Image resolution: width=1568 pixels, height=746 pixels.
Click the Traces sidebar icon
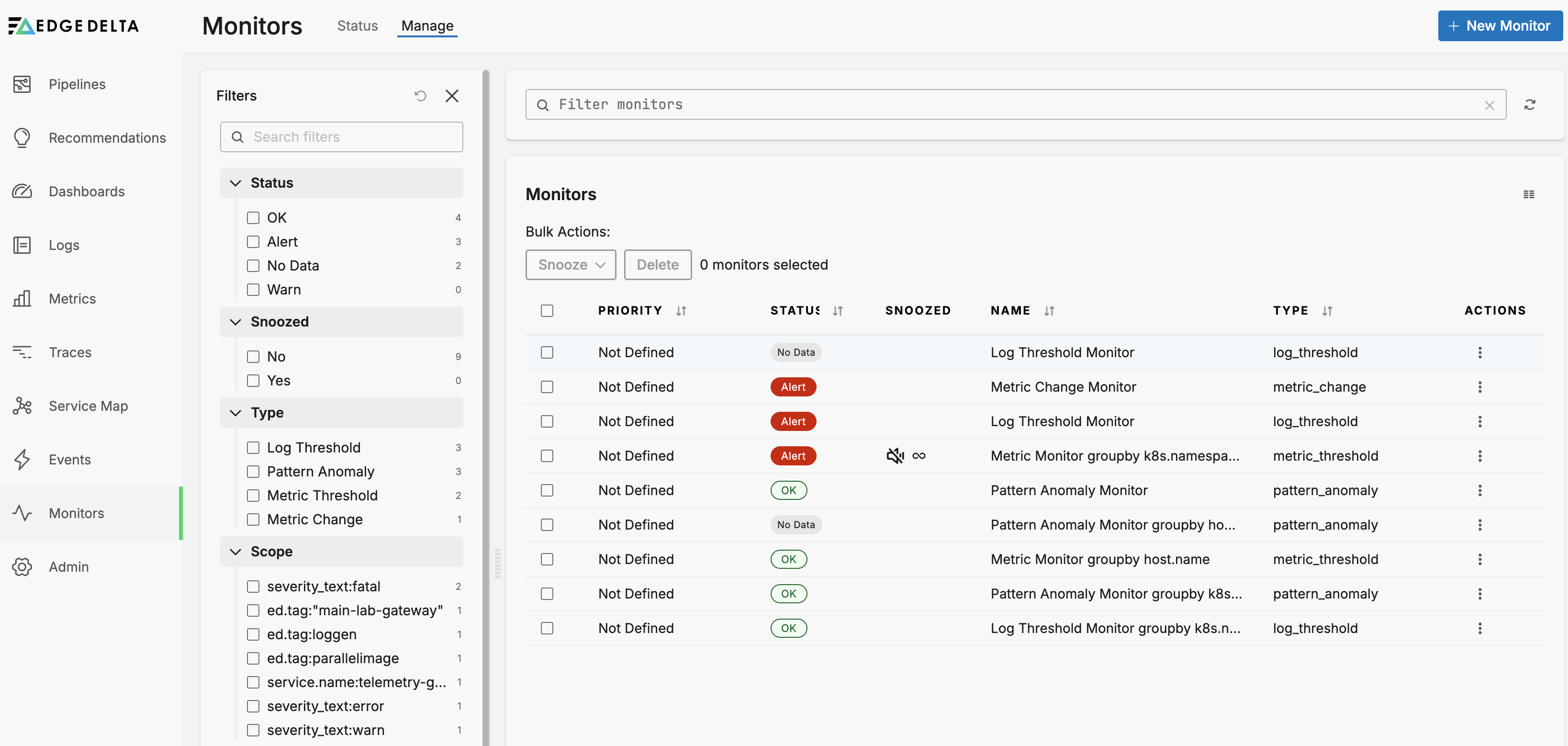click(22, 352)
